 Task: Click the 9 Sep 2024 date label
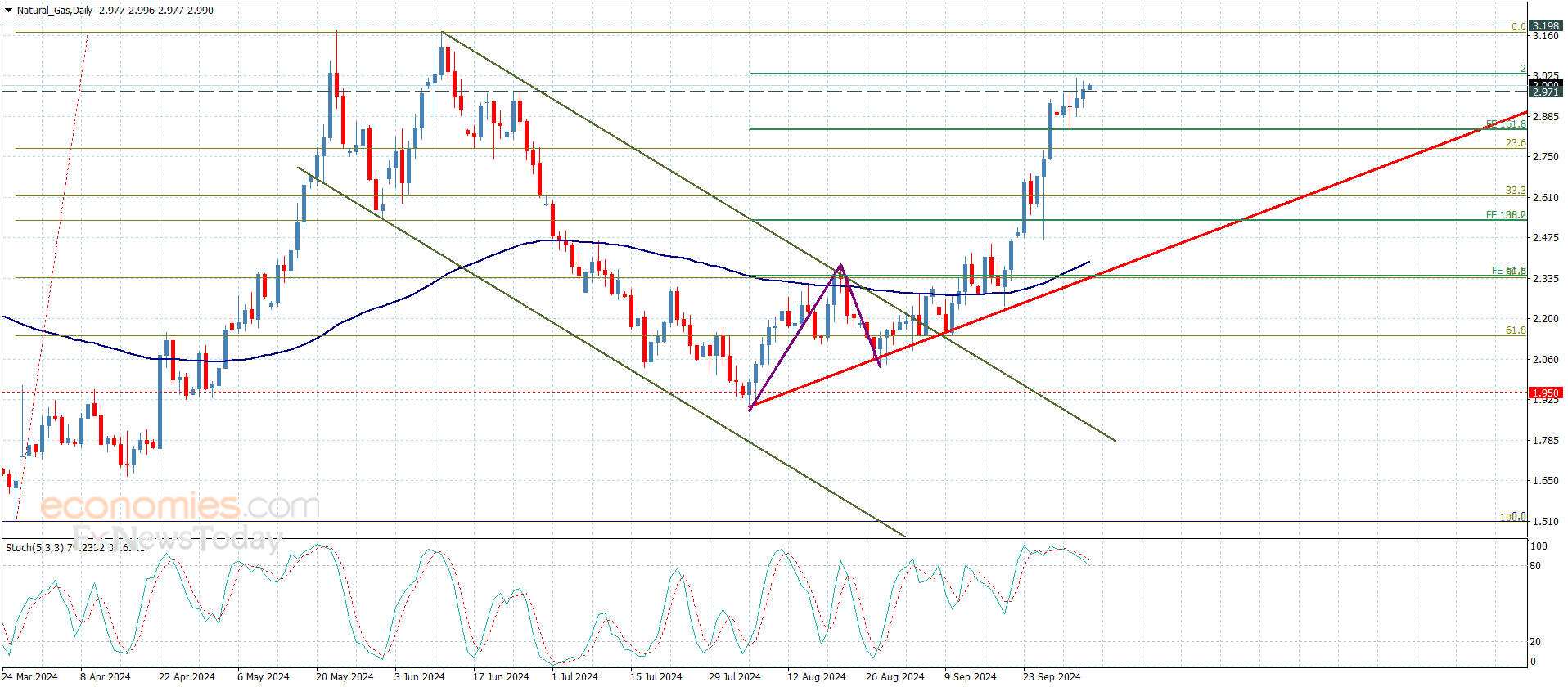tap(971, 676)
